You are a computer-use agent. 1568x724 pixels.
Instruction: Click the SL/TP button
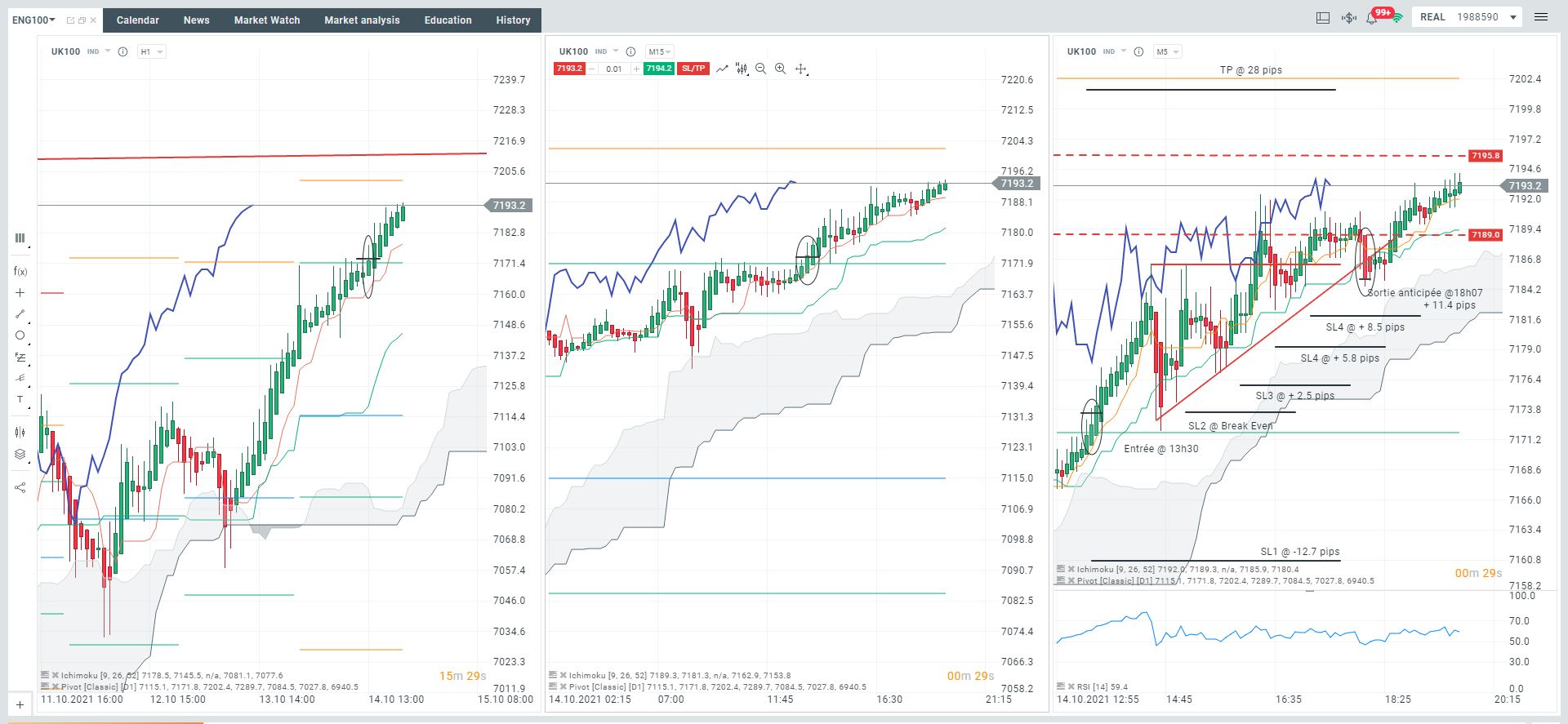[x=693, y=69]
